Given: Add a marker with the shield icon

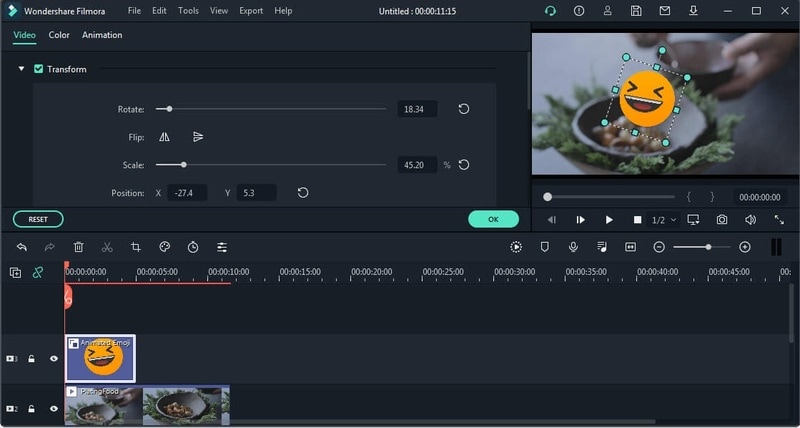Looking at the screenshot, I should point(545,247).
